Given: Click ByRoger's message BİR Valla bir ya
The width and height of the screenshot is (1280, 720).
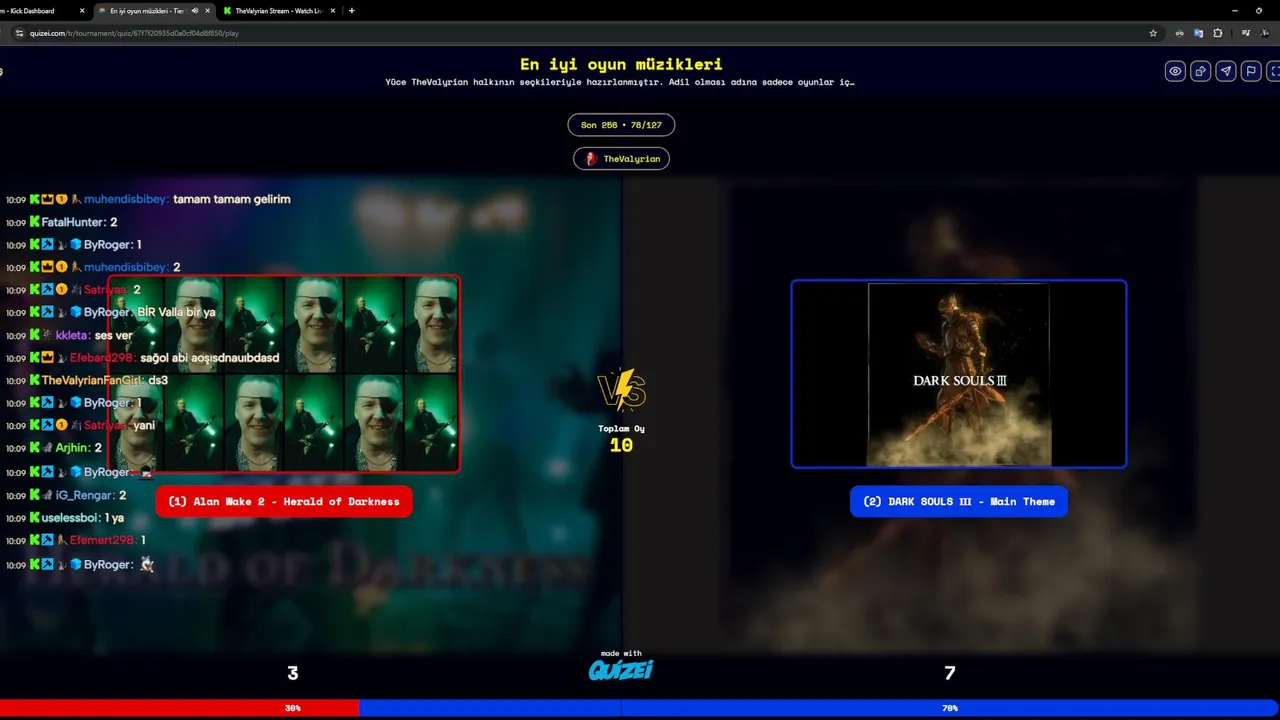Looking at the screenshot, I should [x=176, y=312].
